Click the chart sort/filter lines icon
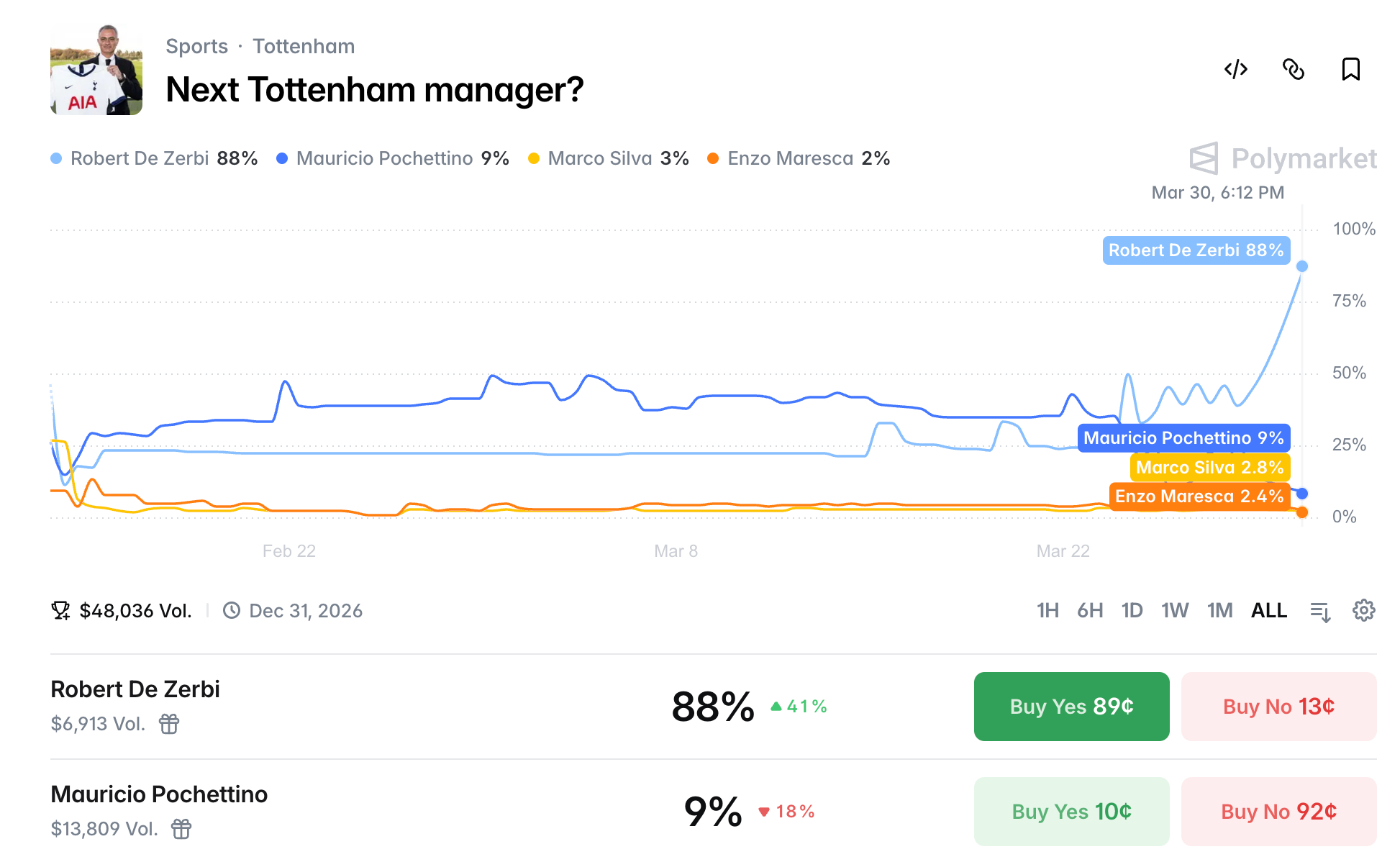Screen dimensions: 1400x862 click(1320, 612)
